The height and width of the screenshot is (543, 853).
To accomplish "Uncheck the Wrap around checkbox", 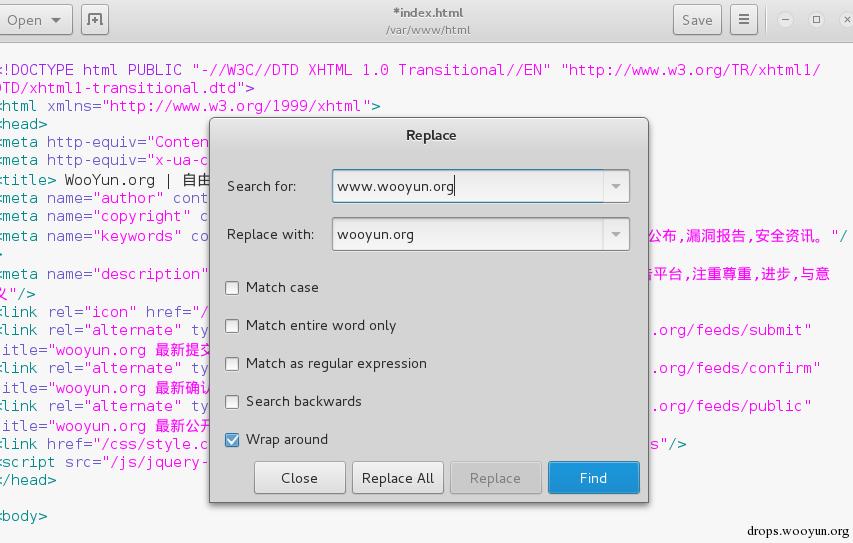I will click(x=232, y=440).
